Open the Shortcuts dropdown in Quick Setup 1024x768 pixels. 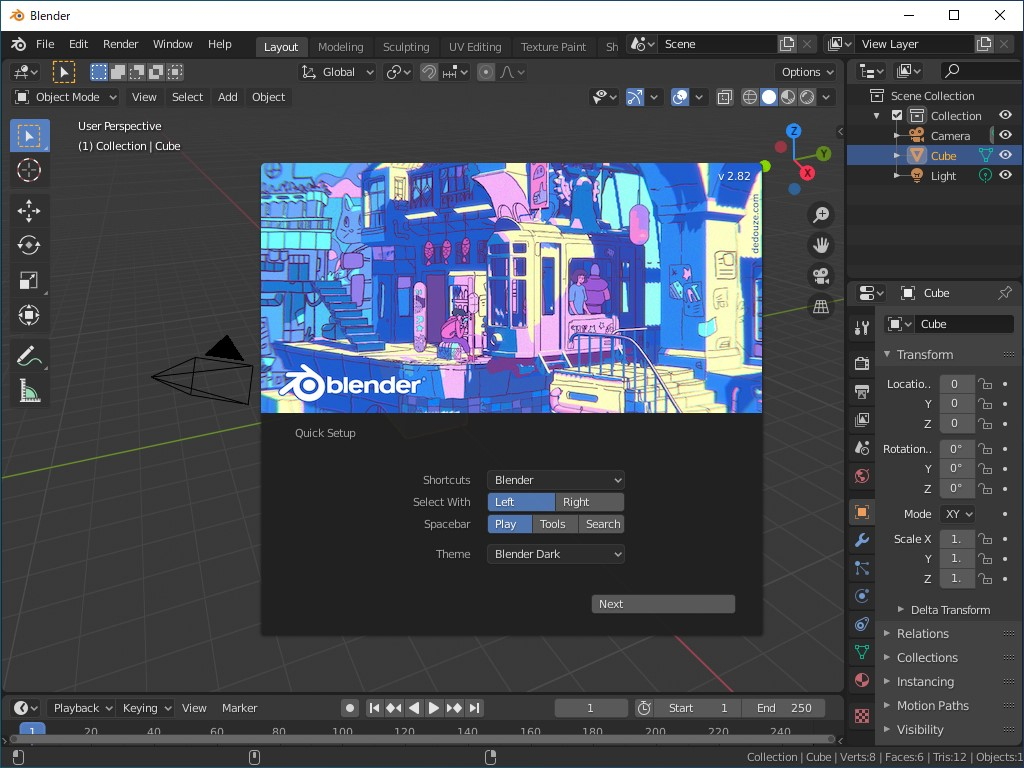[555, 479]
